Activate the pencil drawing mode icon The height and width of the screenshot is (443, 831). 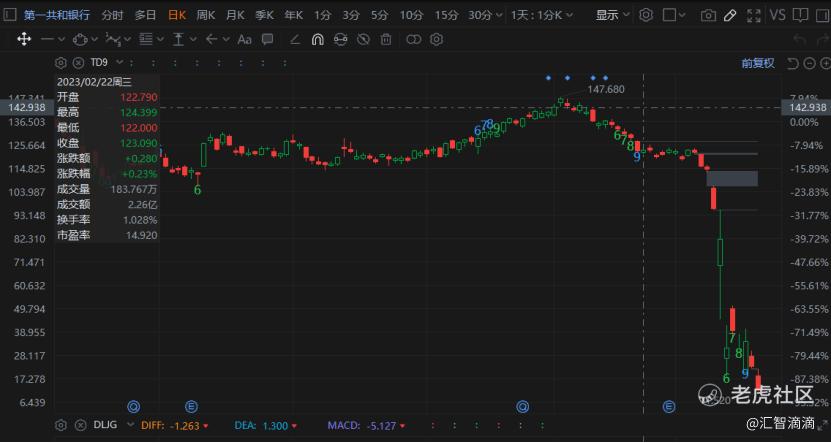tap(730, 15)
